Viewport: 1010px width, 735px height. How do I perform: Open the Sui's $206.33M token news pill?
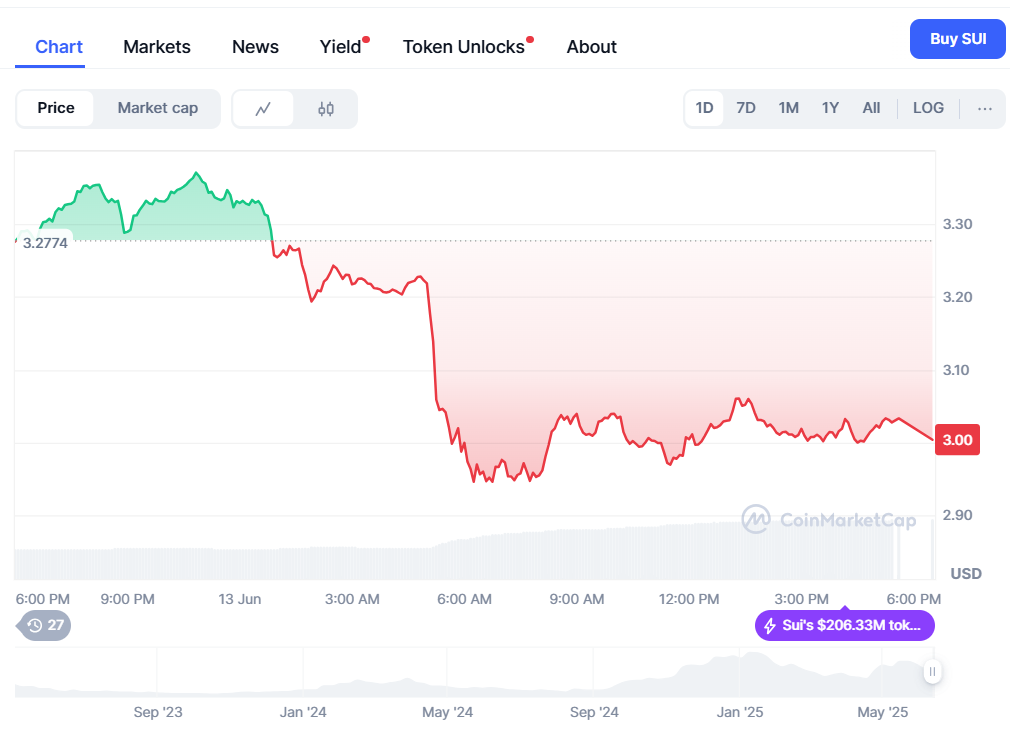point(844,625)
